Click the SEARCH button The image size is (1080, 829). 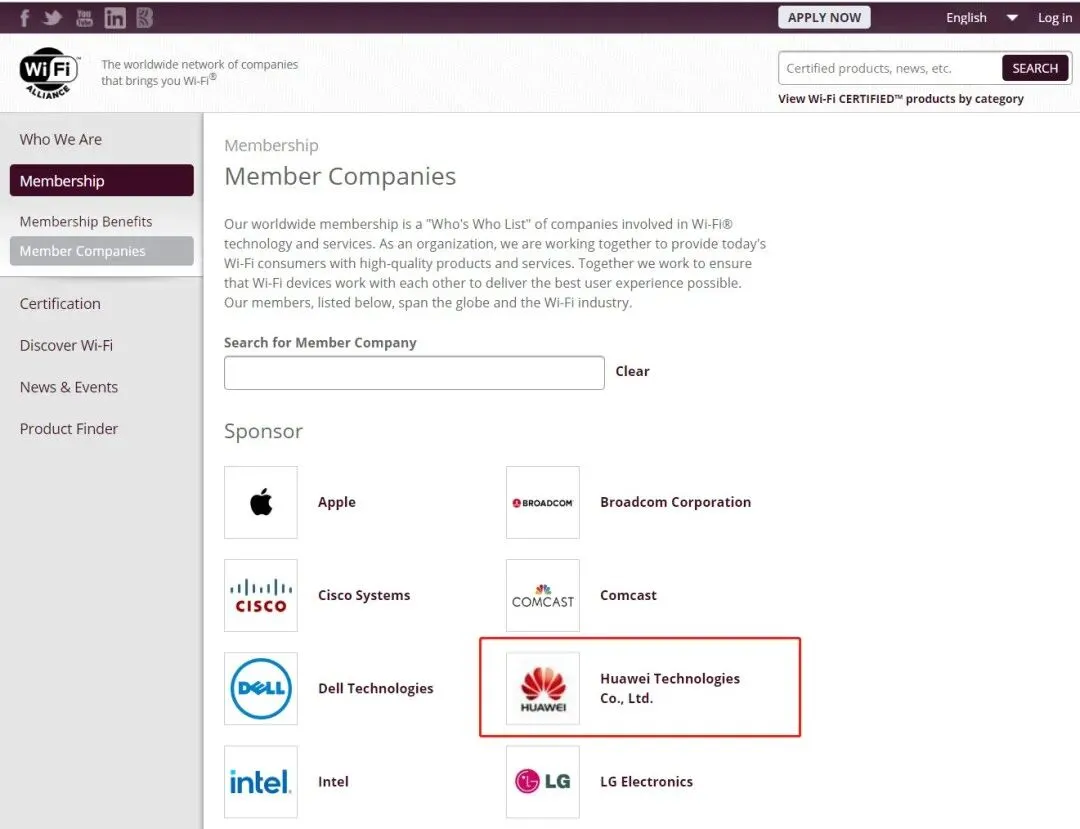[1035, 68]
